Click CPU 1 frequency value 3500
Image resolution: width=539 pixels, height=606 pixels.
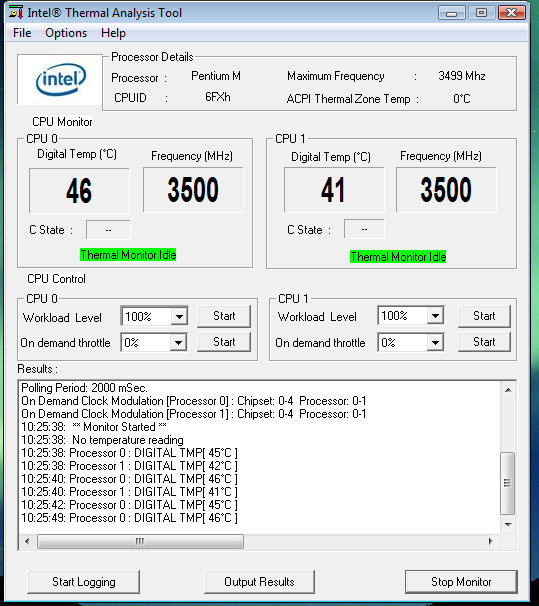(446, 190)
